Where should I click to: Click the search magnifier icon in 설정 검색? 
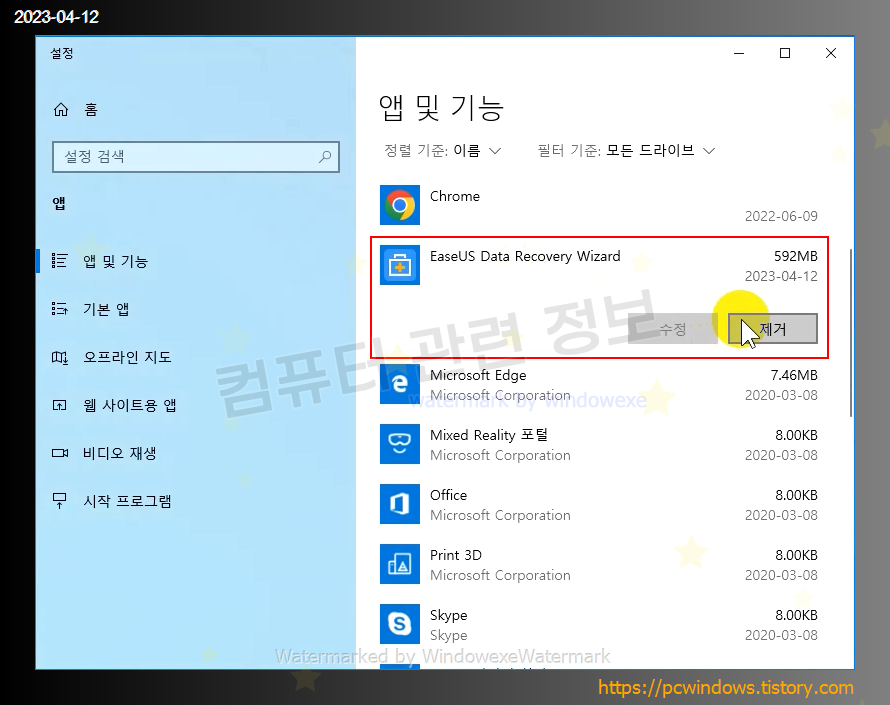coord(325,157)
